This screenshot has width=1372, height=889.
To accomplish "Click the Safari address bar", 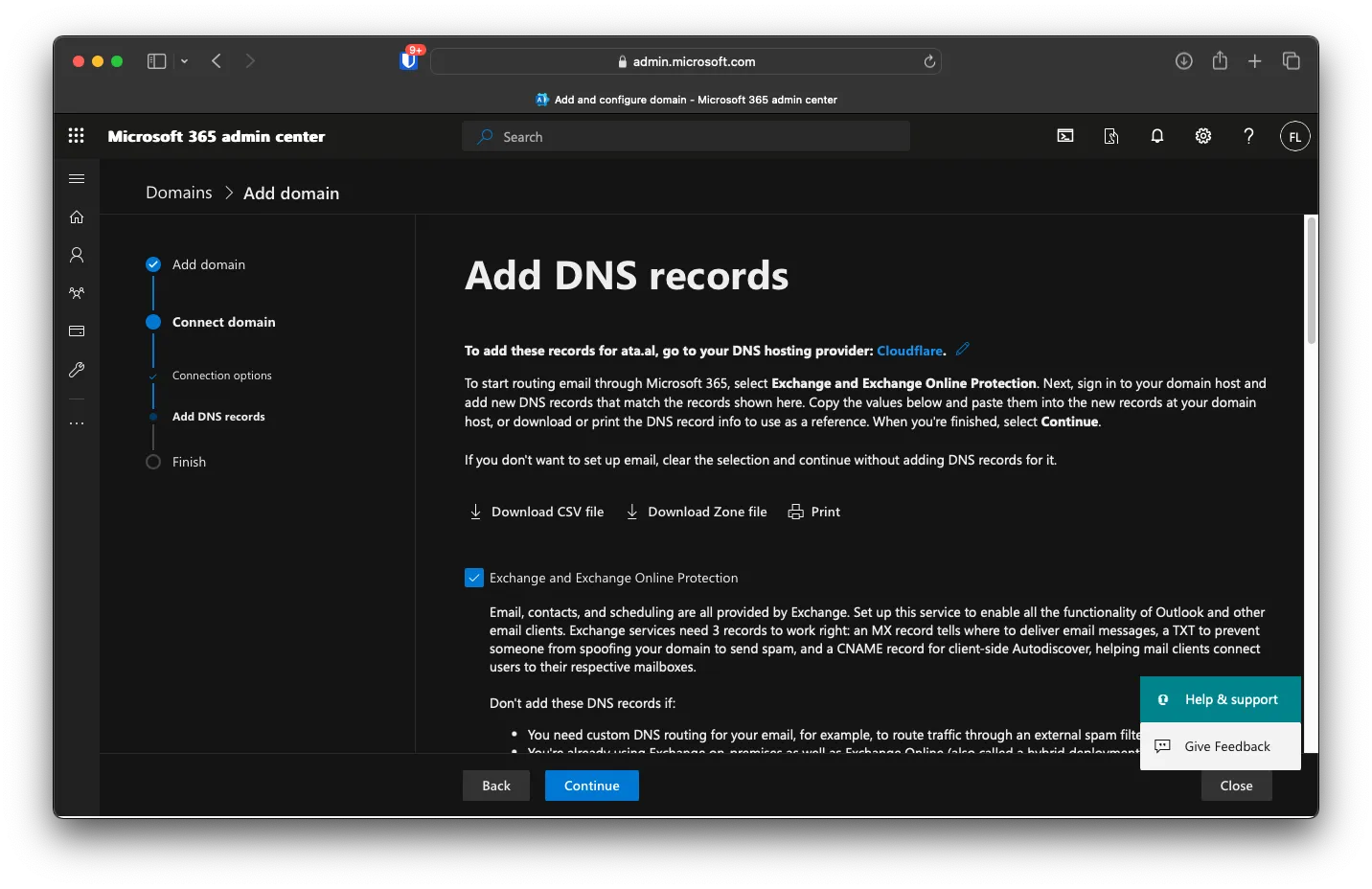I will tap(686, 61).
